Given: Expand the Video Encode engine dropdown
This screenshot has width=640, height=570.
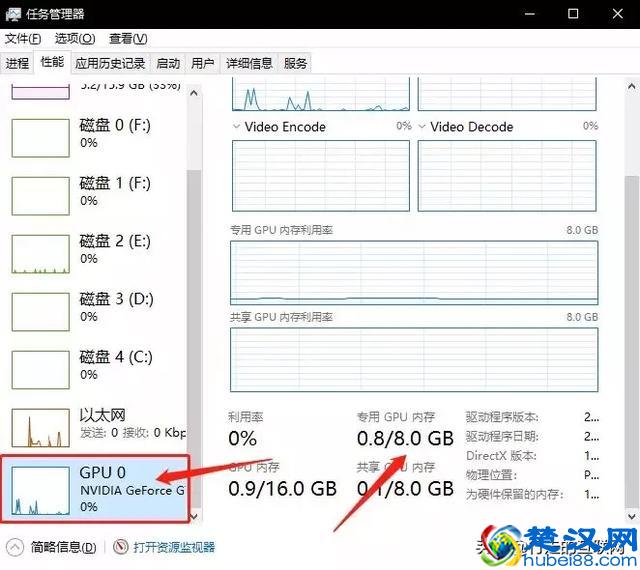Looking at the screenshot, I should [236, 126].
